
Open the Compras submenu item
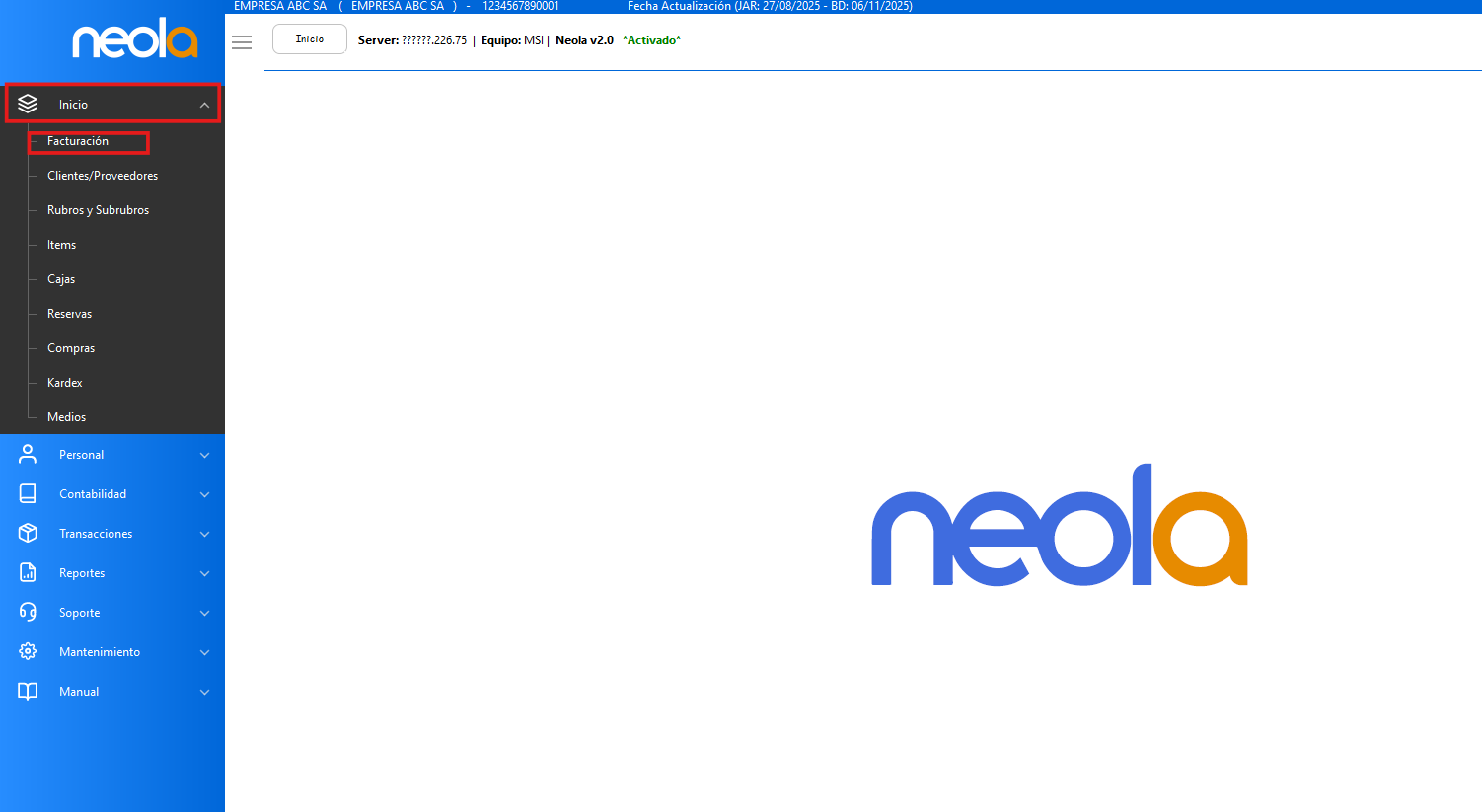click(x=71, y=348)
